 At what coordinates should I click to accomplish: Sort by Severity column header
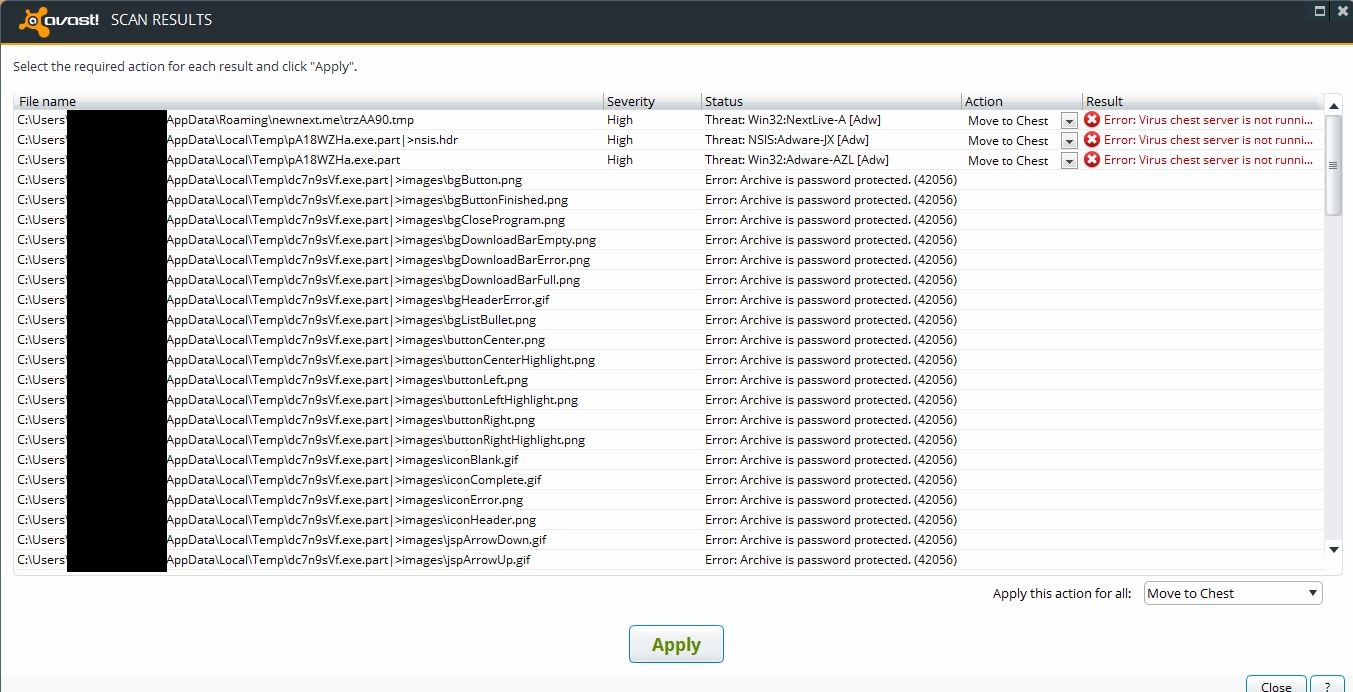653,101
